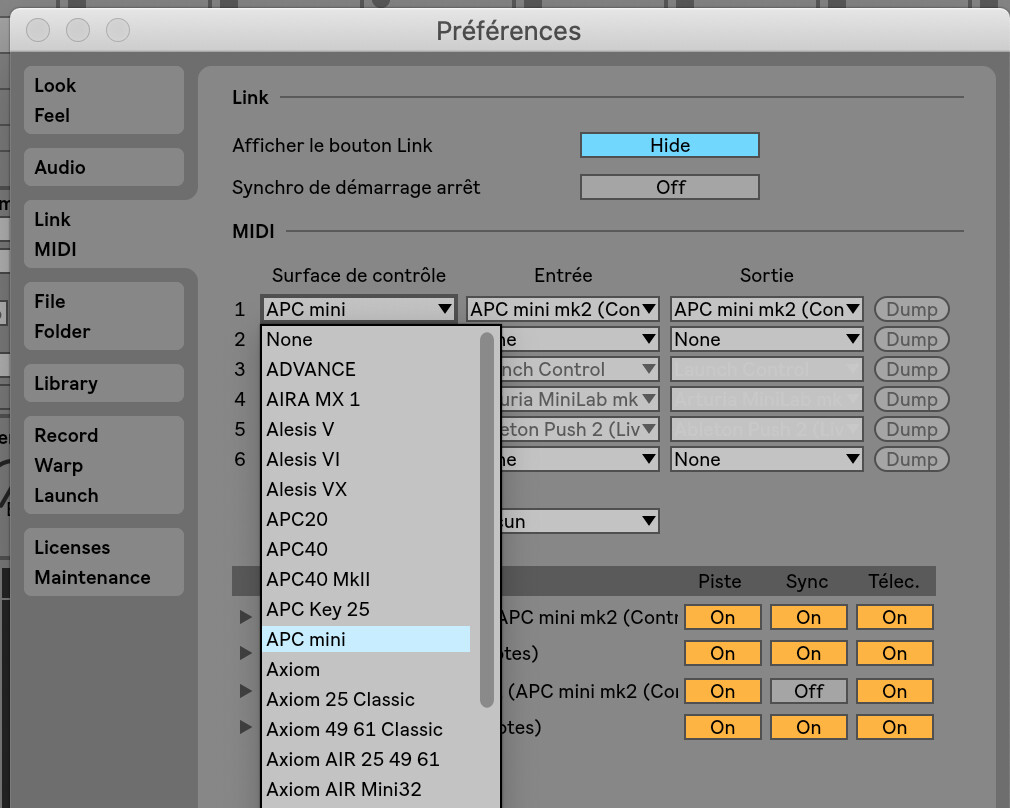Viewport: 1010px width, 808px height.
Task: Open the Library preferences tab
Action: [104, 383]
